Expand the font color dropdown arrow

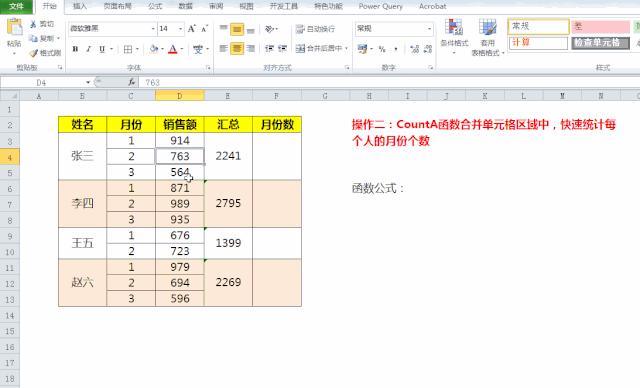[x=182, y=49]
